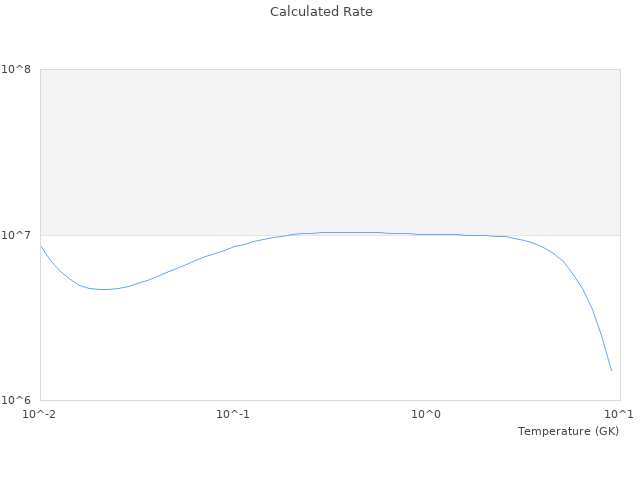
Task: Click the bottom x-axis line of the plot
Action: click(330, 401)
